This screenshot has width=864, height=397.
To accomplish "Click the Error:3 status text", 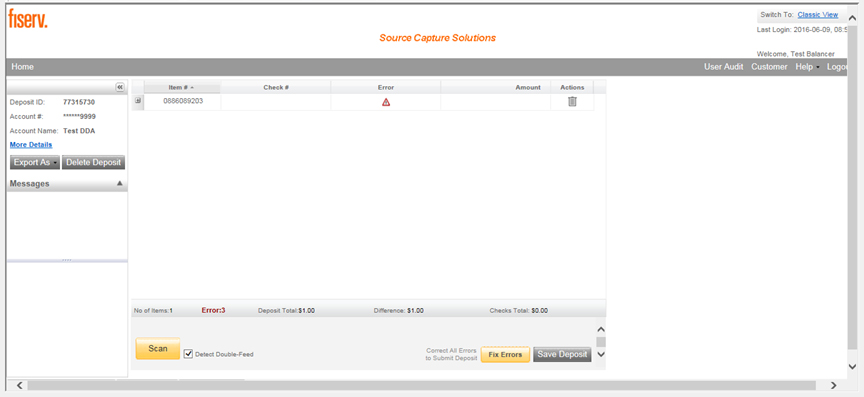I will (x=213, y=310).
